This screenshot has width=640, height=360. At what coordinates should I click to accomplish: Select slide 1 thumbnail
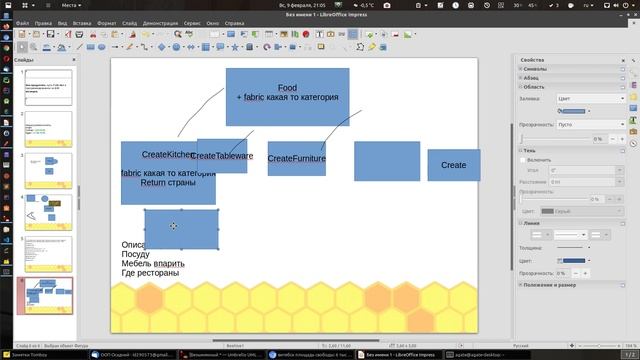point(48,87)
